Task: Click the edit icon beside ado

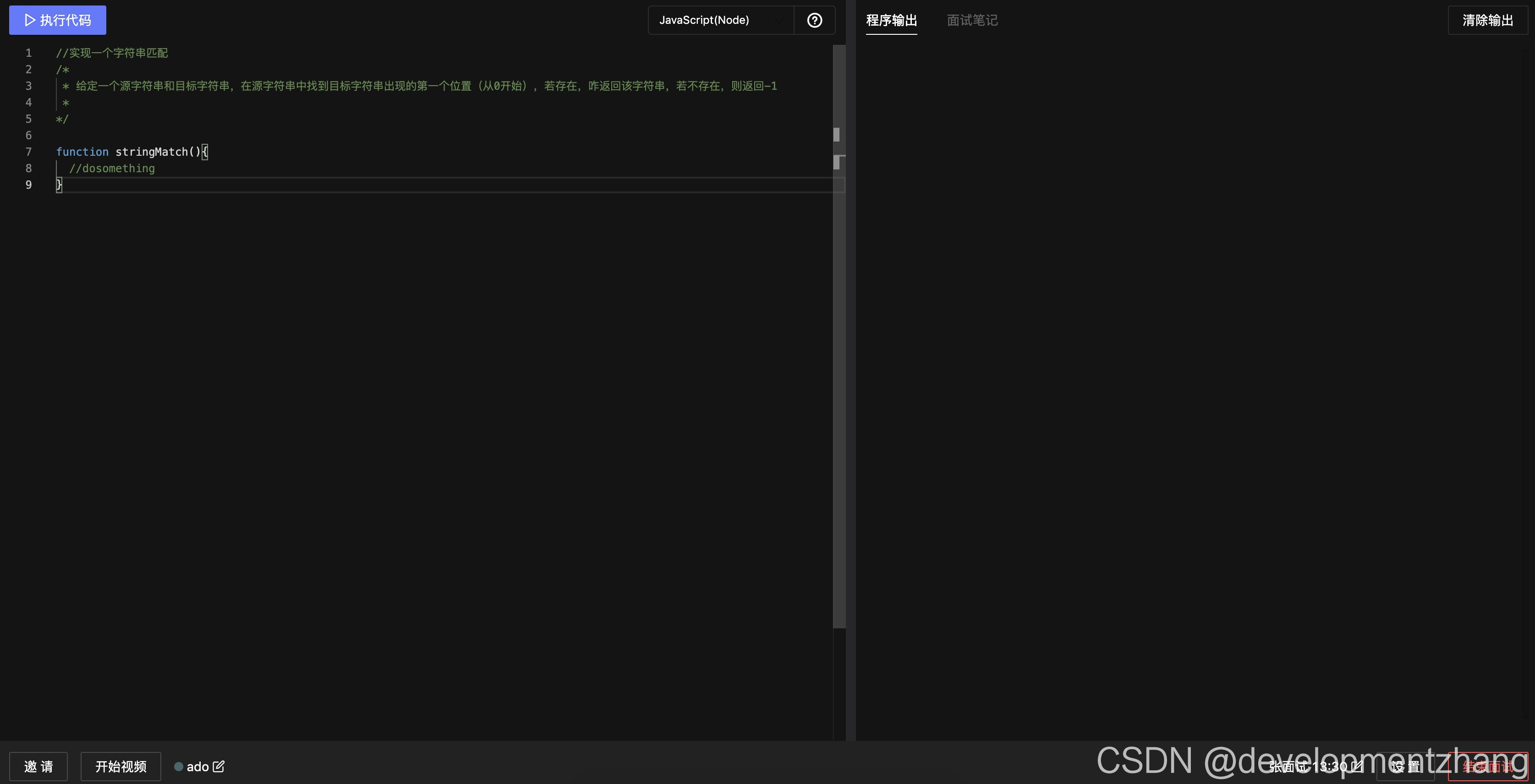Action: point(219,766)
